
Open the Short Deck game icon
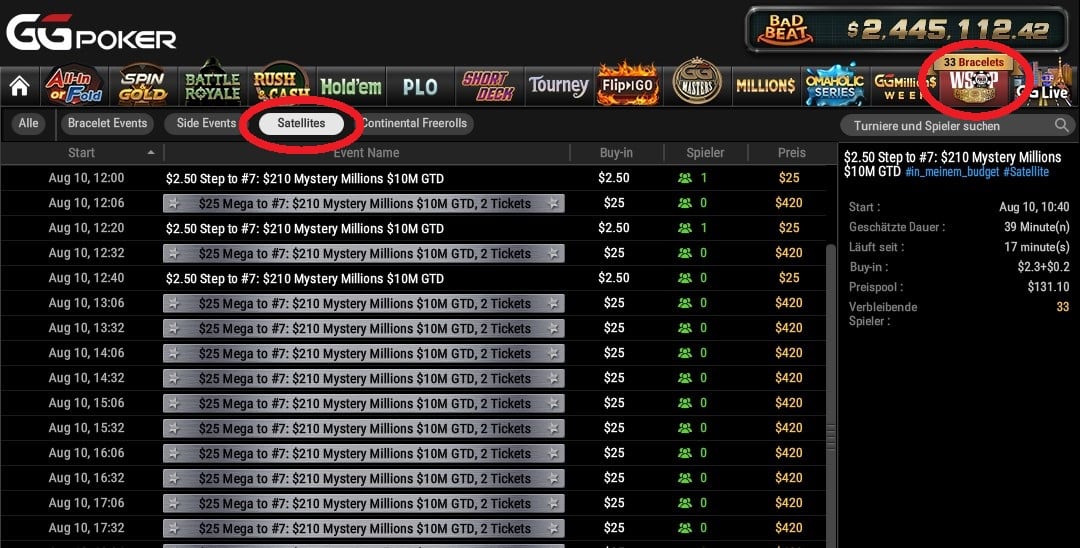[489, 86]
